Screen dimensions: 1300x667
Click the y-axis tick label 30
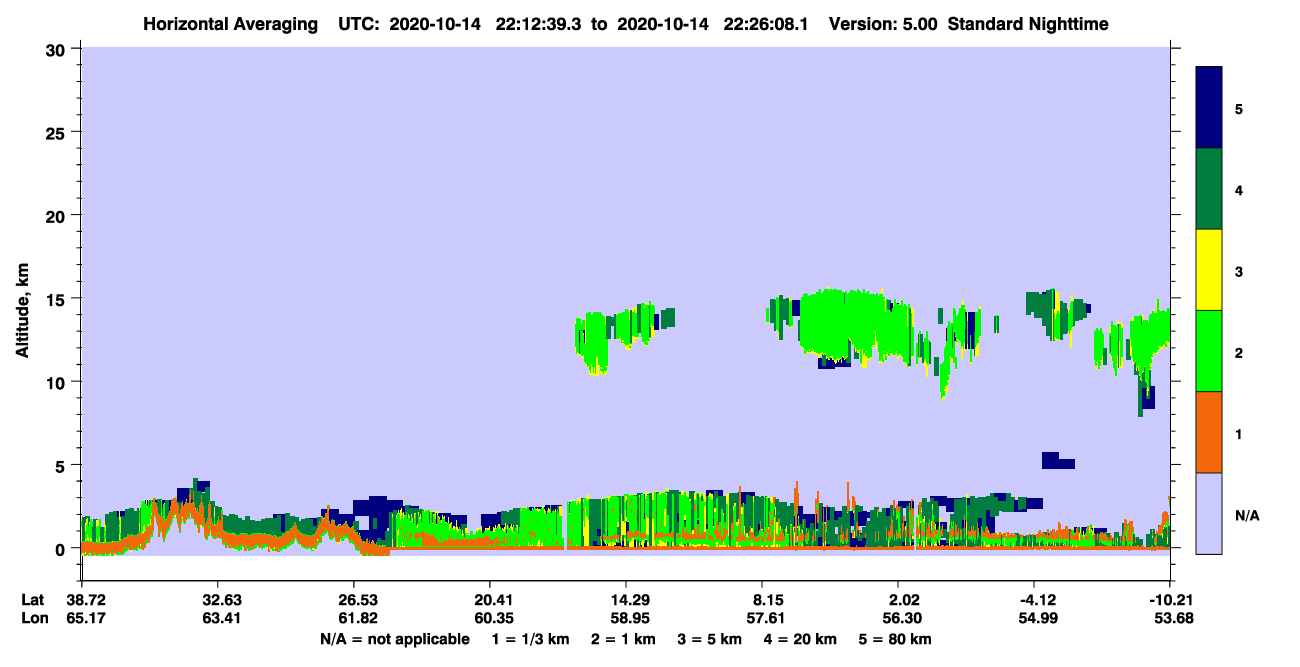click(x=58, y=49)
